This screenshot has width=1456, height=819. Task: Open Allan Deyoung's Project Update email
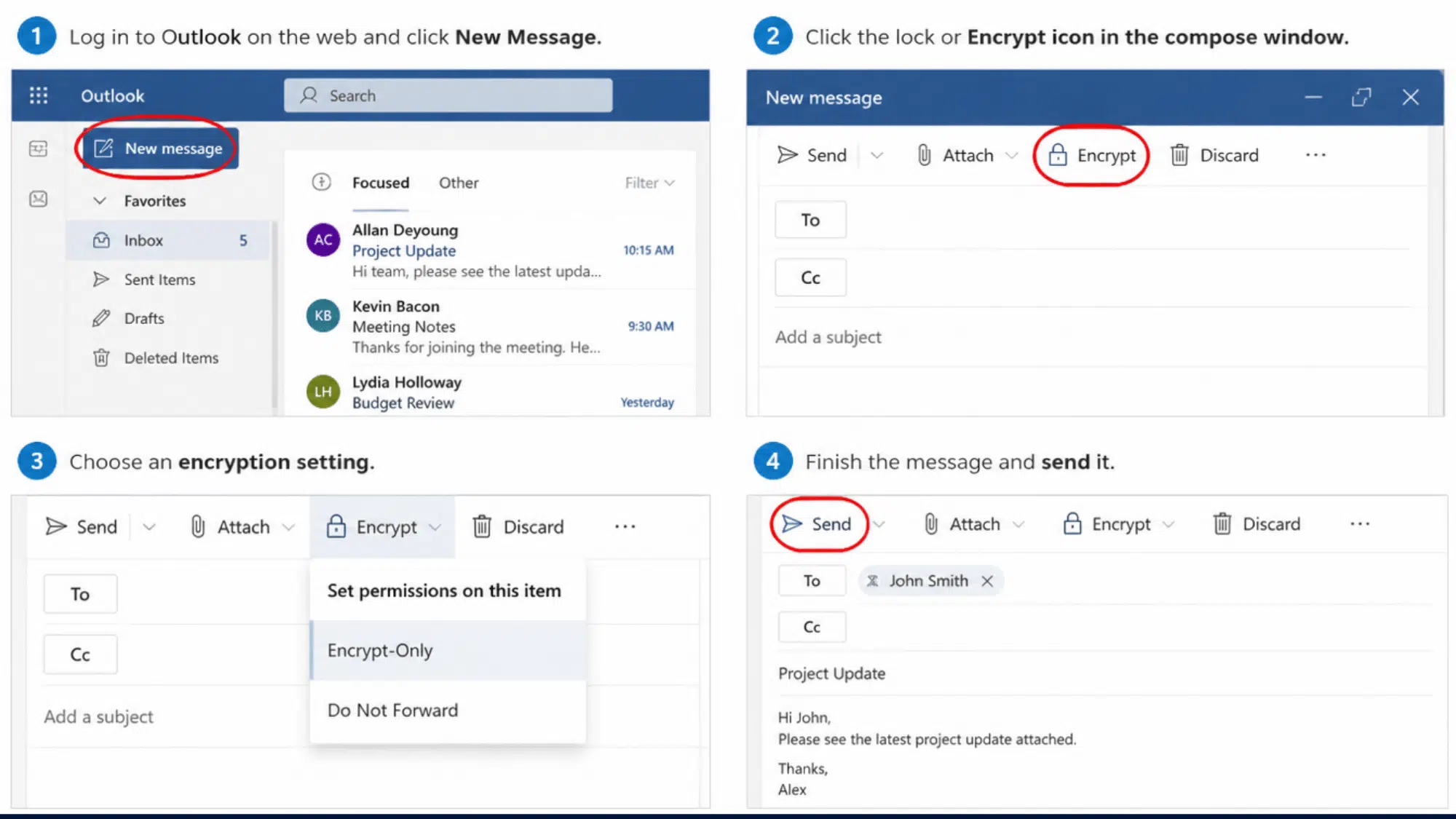(x=491, y=250)
